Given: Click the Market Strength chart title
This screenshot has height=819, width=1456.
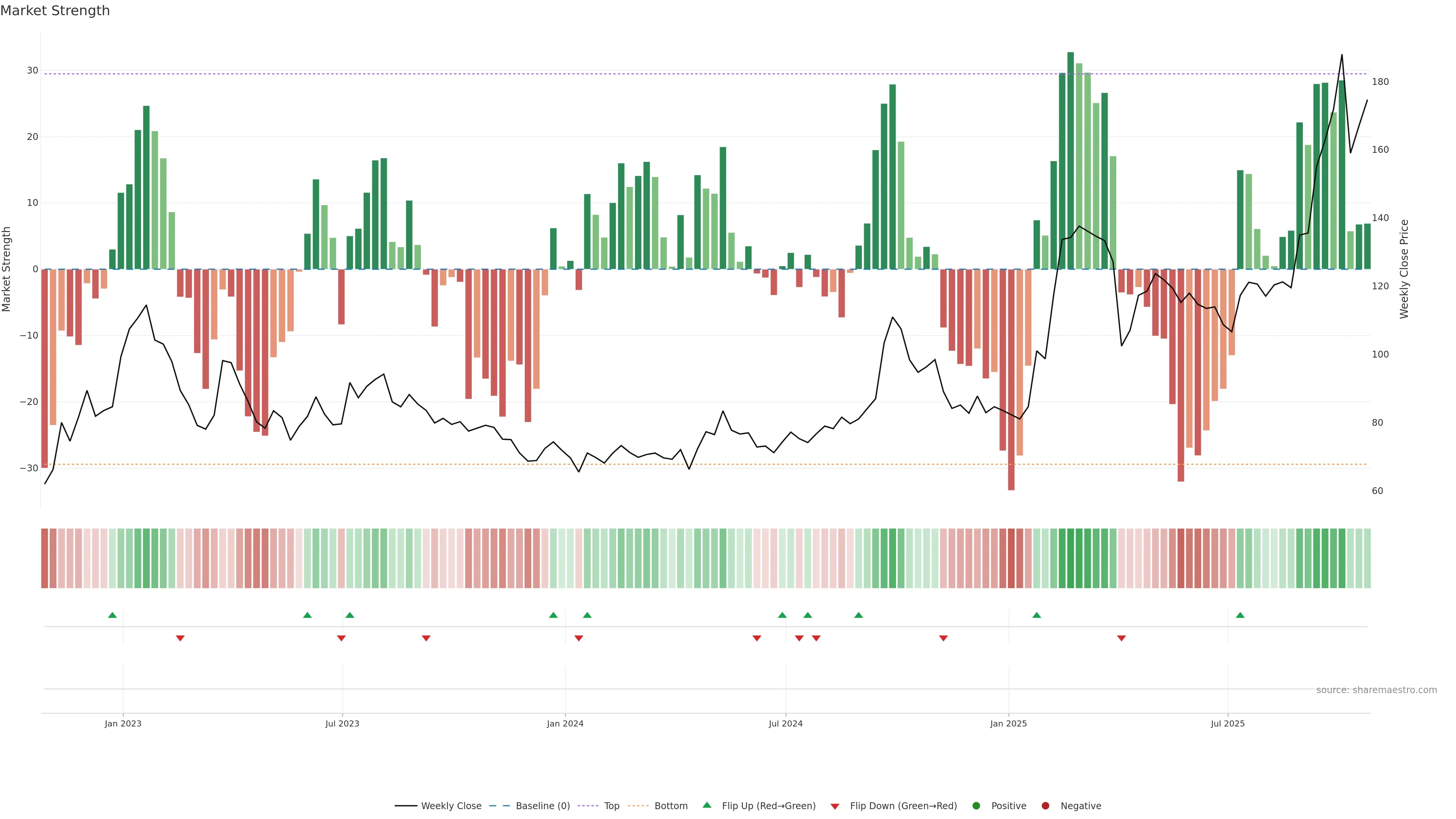Looking at the screenshot, I should point(55,11).
